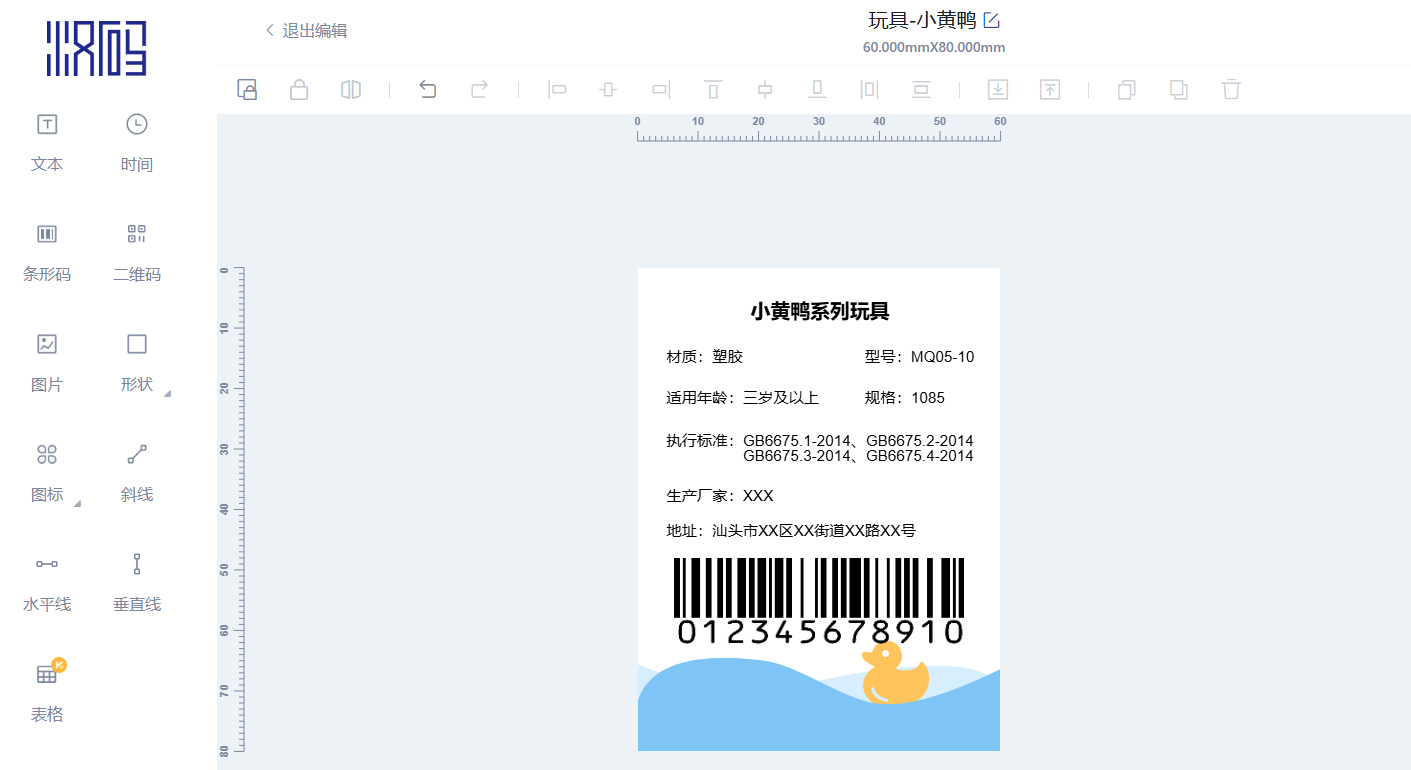Select the 规格：1085 text
Viewport: 1411px width, 770px height.
pos(904,398)
